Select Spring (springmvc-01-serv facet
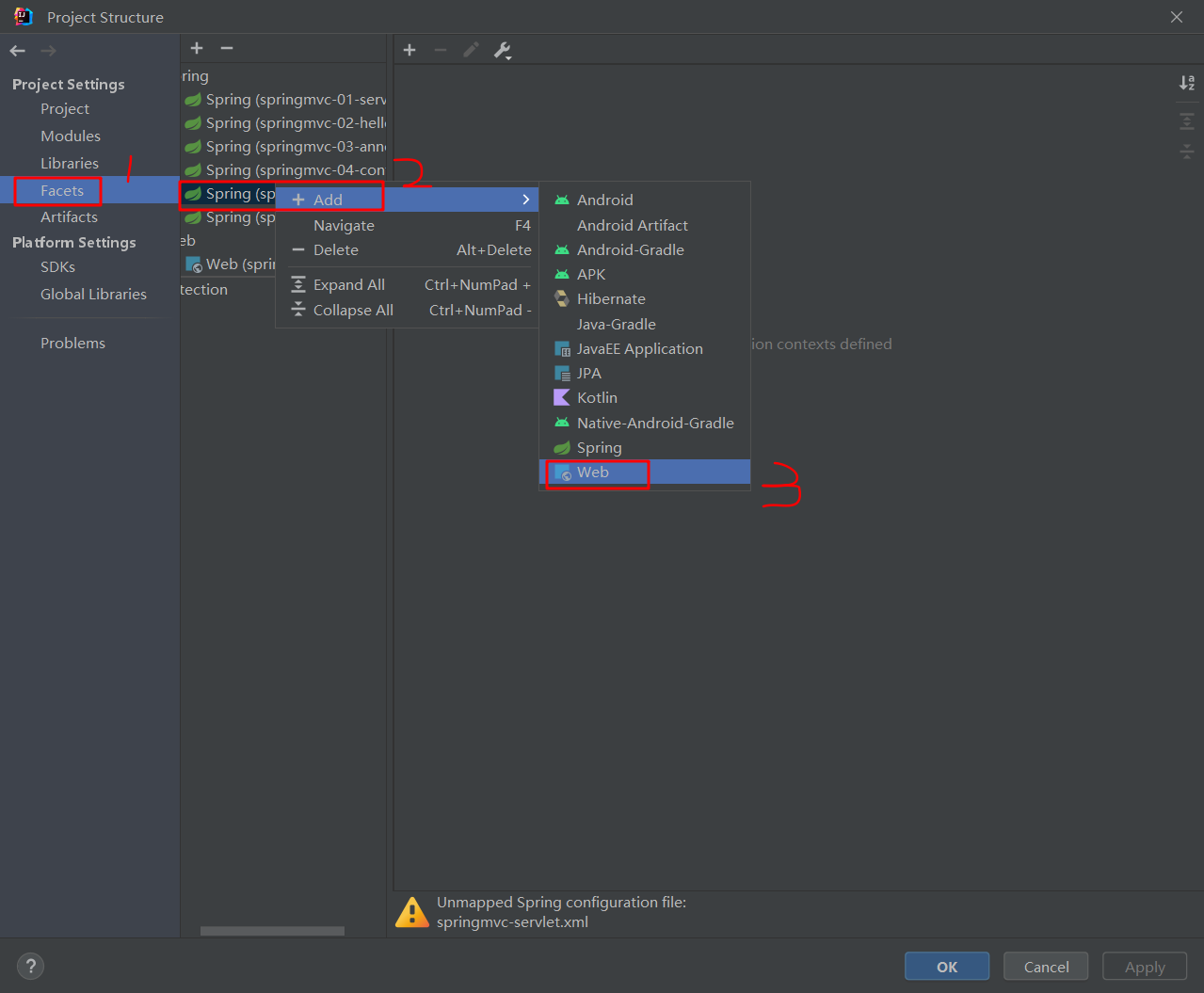Image resolution: width=1204 pixels, height=993 pixels. pos(284,100)
